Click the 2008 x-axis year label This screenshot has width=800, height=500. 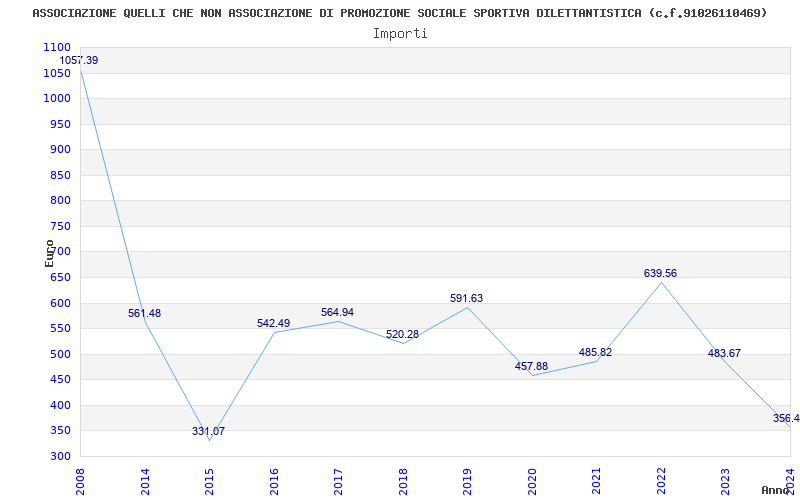[x=80, y=482]
